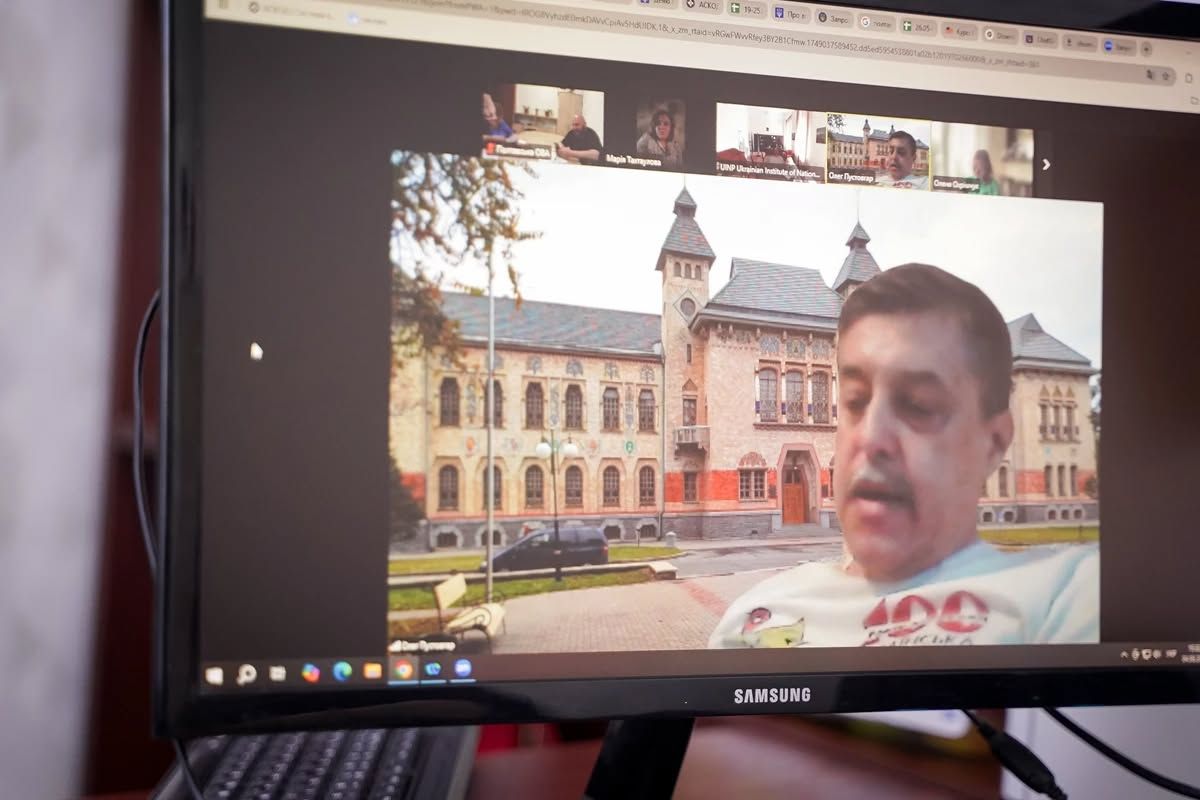The height and width of the screenshot is (800, 1200).
Task: Switch to the АСКОД browser tab
Action: point(701,4)
